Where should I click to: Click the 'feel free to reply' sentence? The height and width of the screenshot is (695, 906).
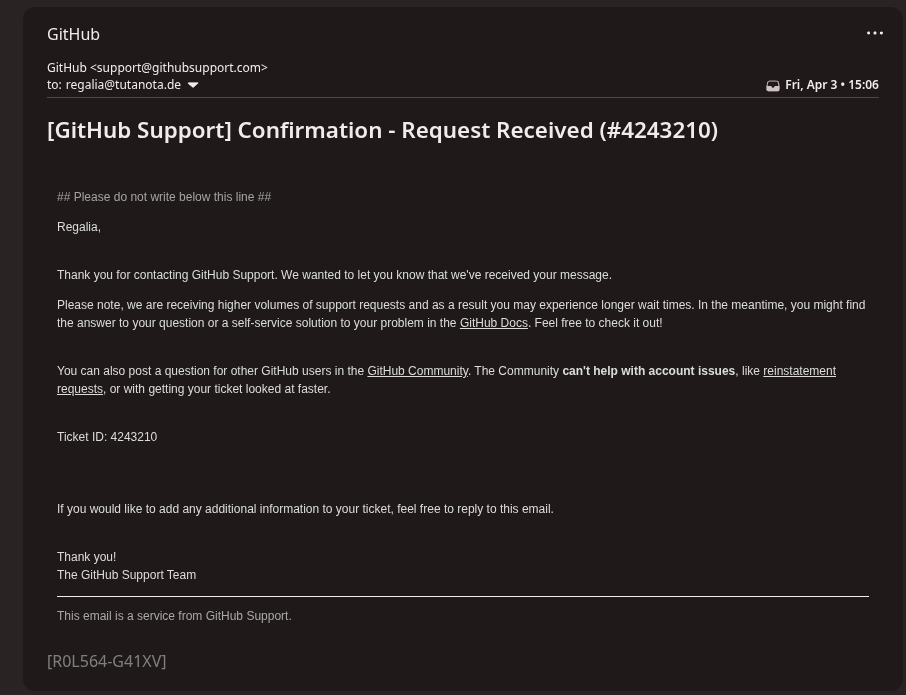305,509
